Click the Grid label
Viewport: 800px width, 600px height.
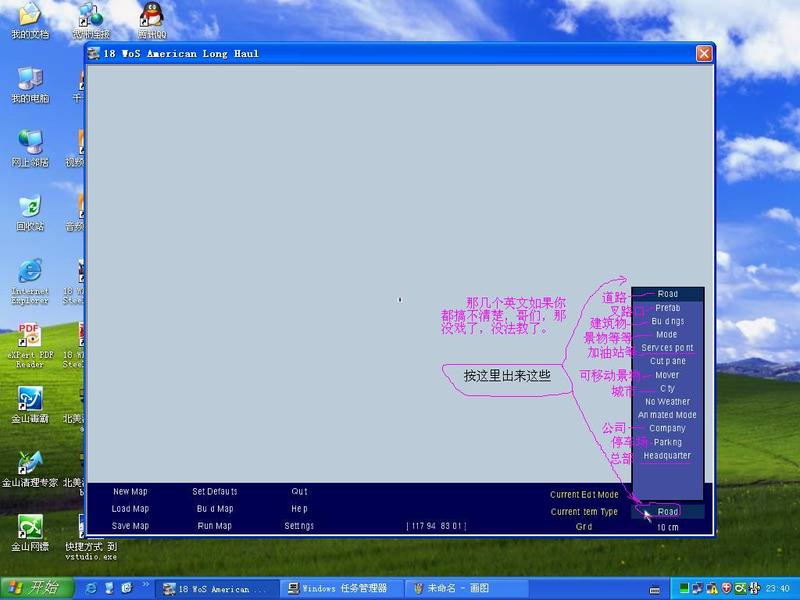click(584, 527)
